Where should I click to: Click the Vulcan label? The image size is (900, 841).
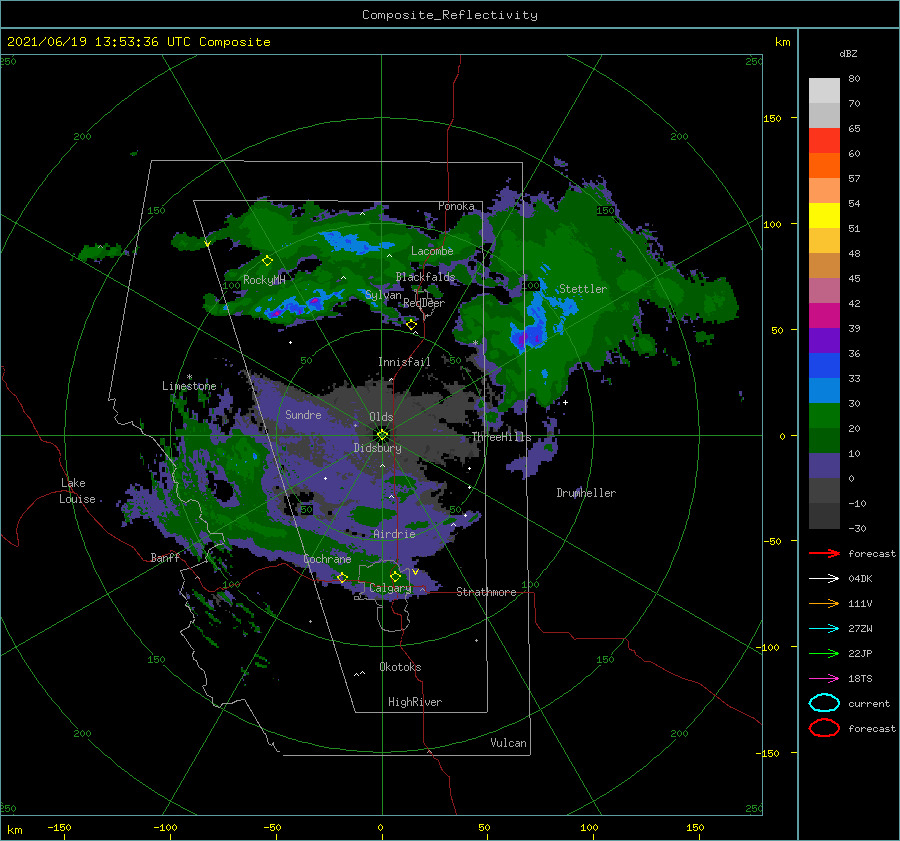click(508, 743)
